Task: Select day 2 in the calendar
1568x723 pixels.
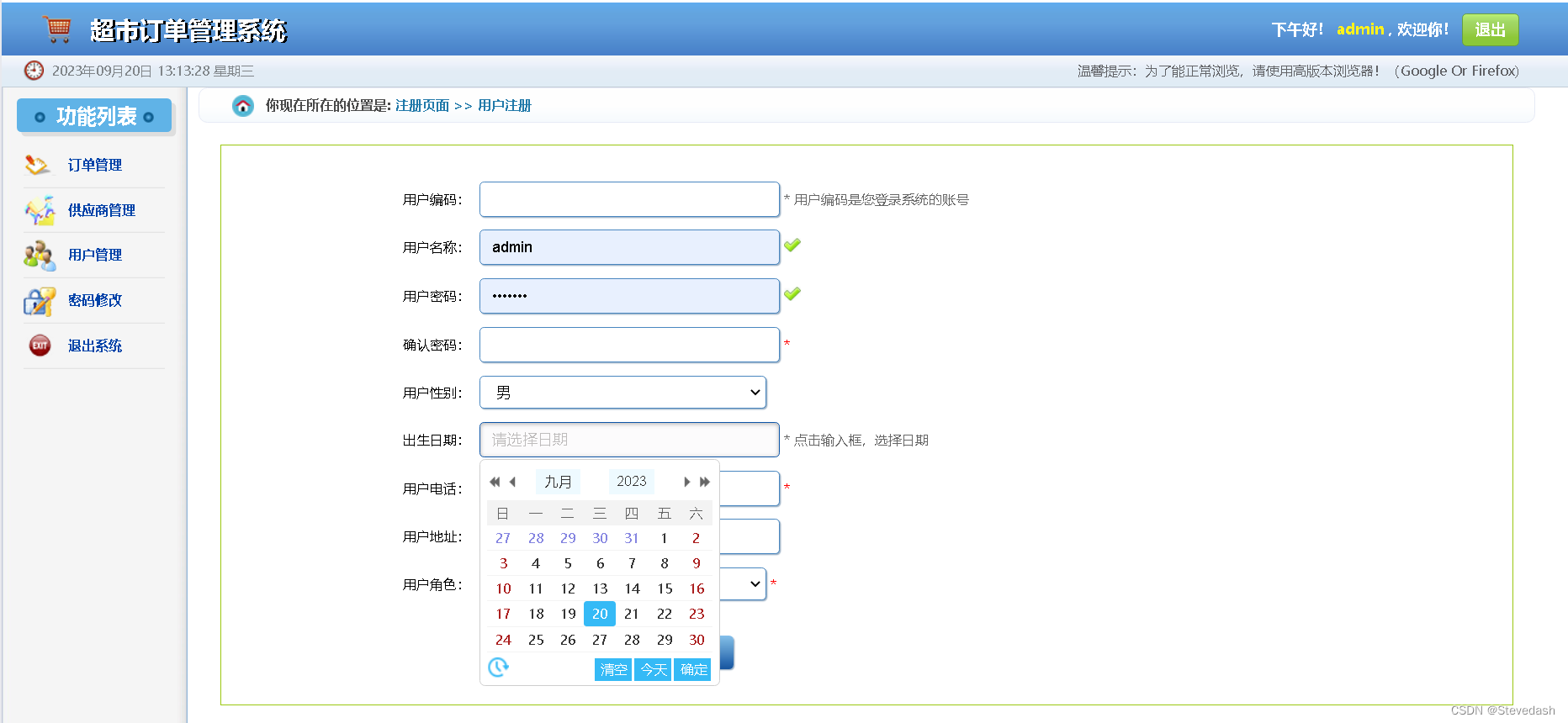Action: [697, 538]
